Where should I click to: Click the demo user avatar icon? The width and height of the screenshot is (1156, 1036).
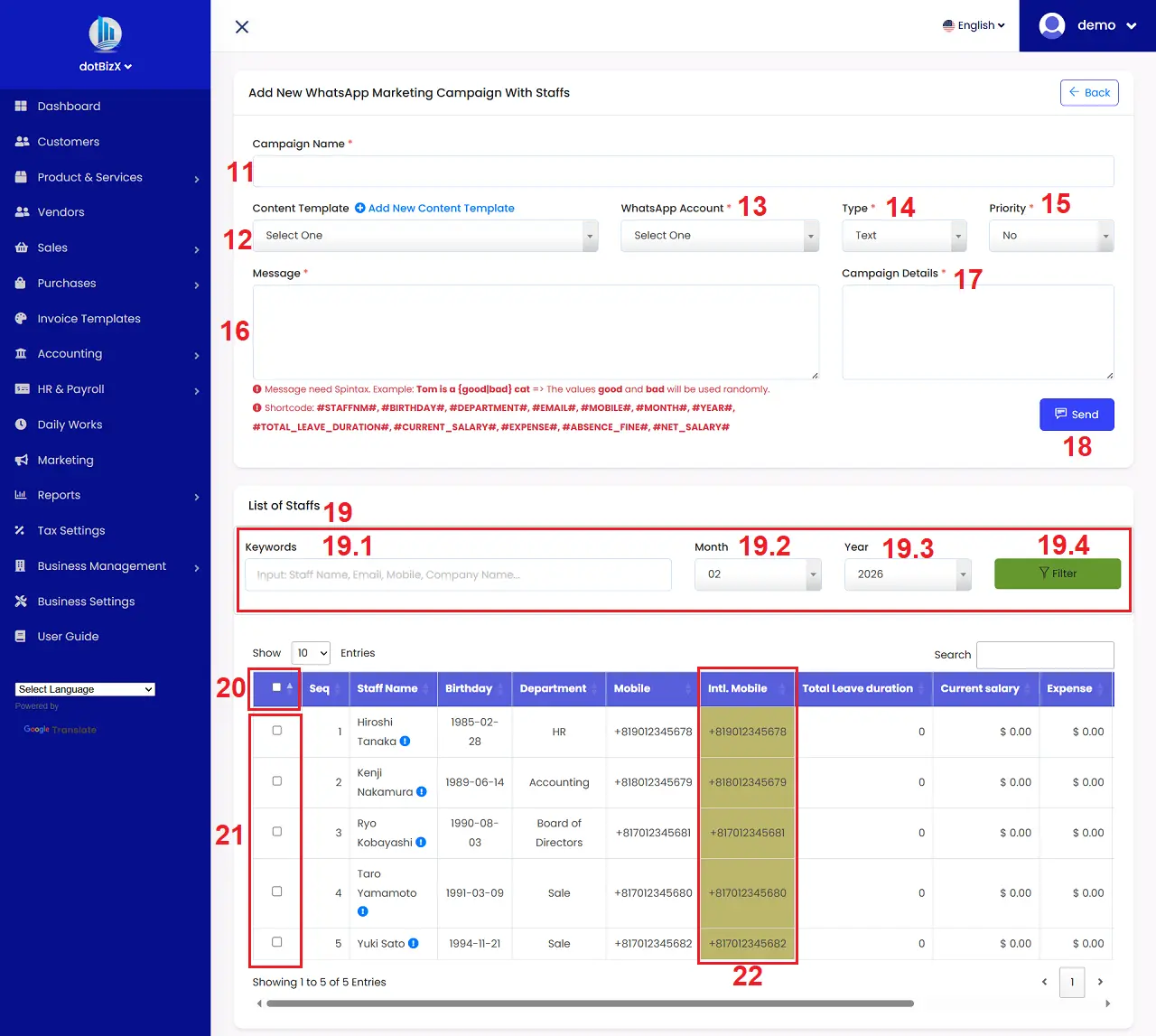pos(1052,25)
